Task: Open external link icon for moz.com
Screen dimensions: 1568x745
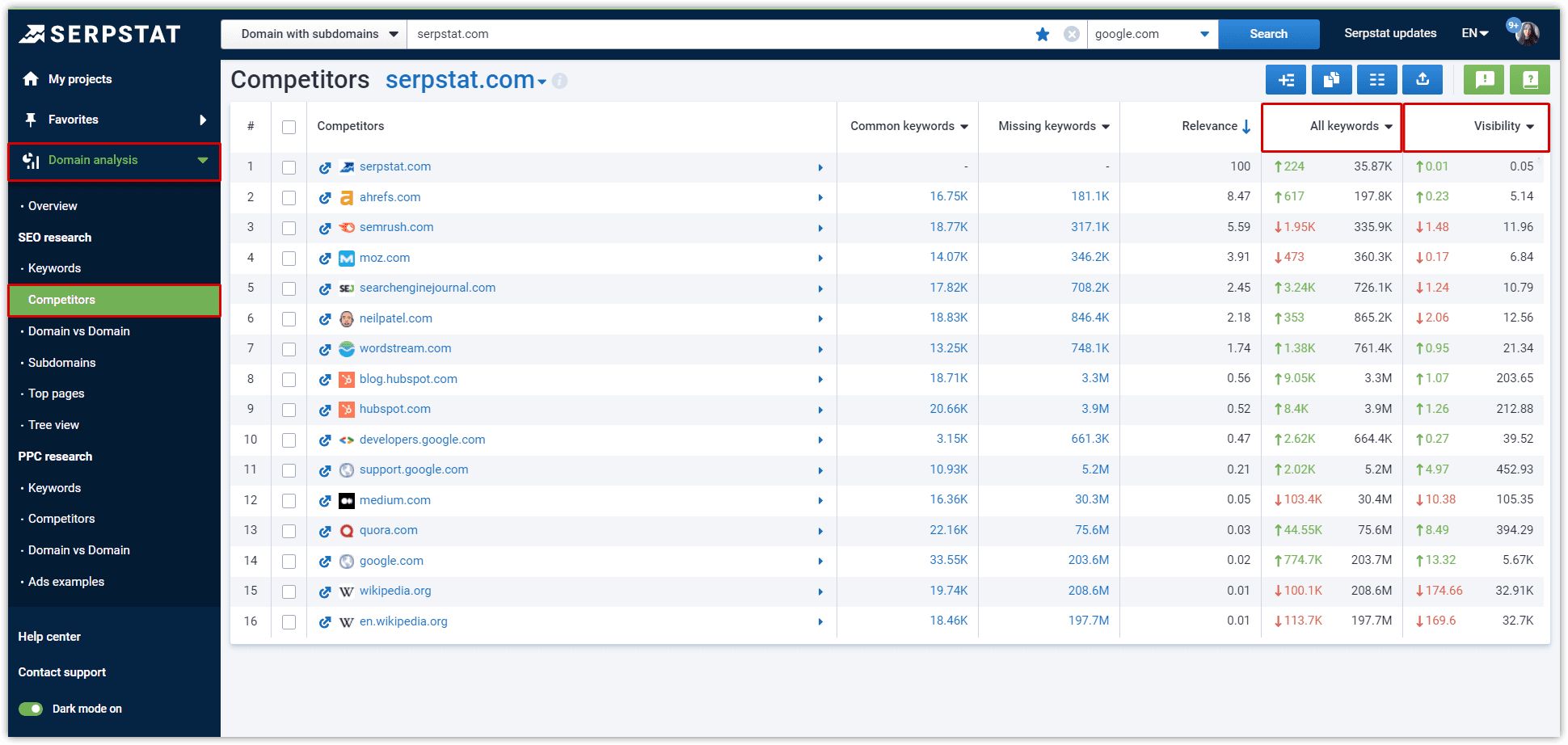Action: [325, 259]
